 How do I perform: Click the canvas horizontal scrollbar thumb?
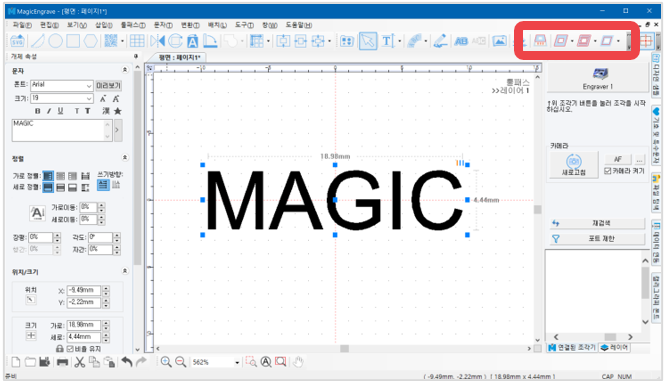tap(345, 349)
